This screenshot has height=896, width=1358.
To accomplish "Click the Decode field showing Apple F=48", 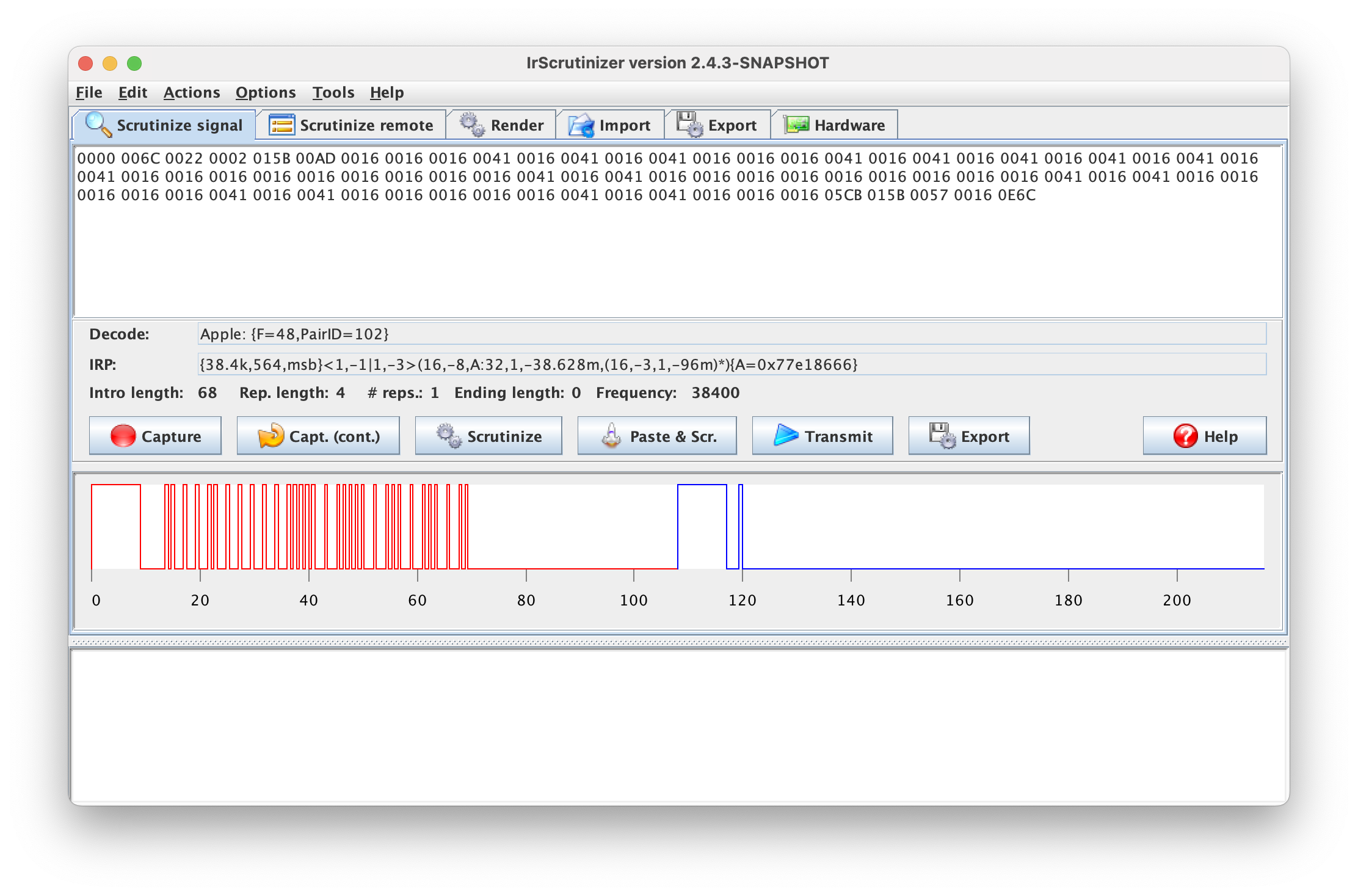I will tap(732, 334).
